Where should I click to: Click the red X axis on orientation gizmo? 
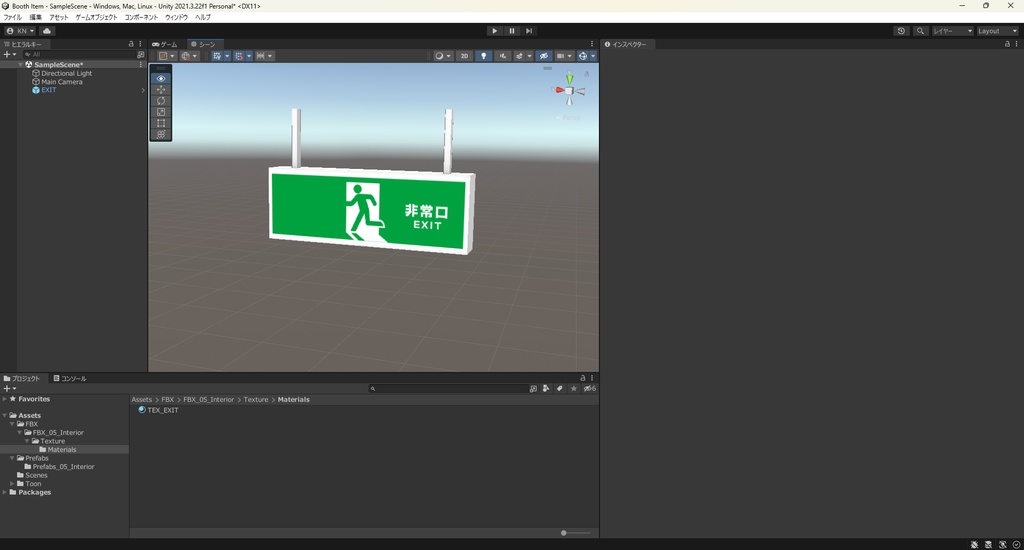(559, 90)
